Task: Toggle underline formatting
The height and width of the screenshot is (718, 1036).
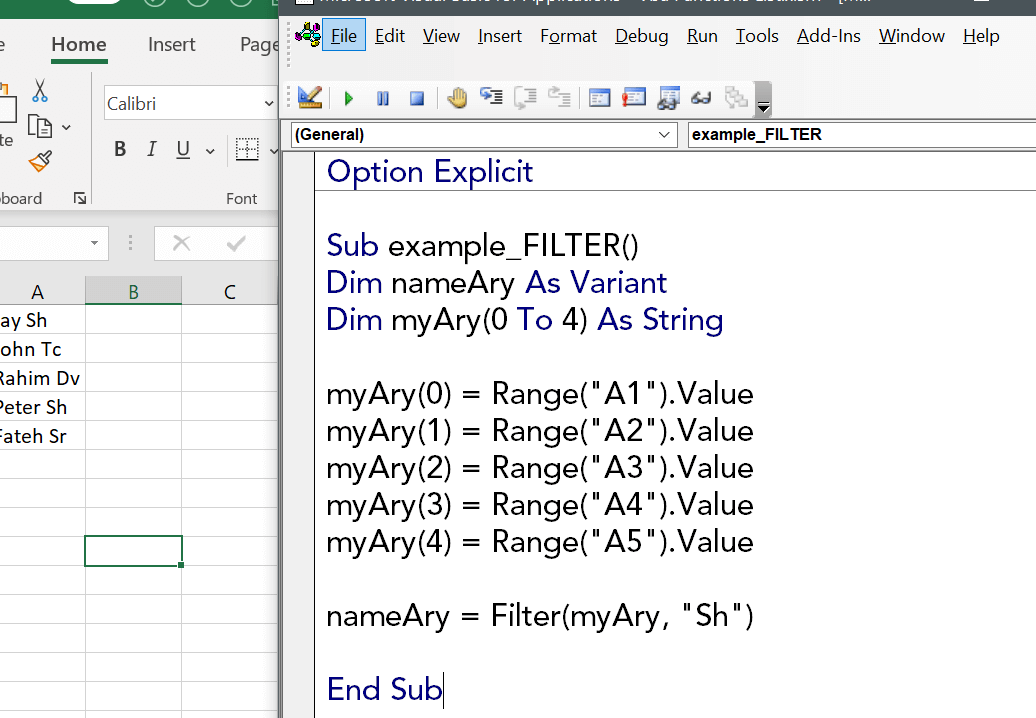Action: point(181,149)
